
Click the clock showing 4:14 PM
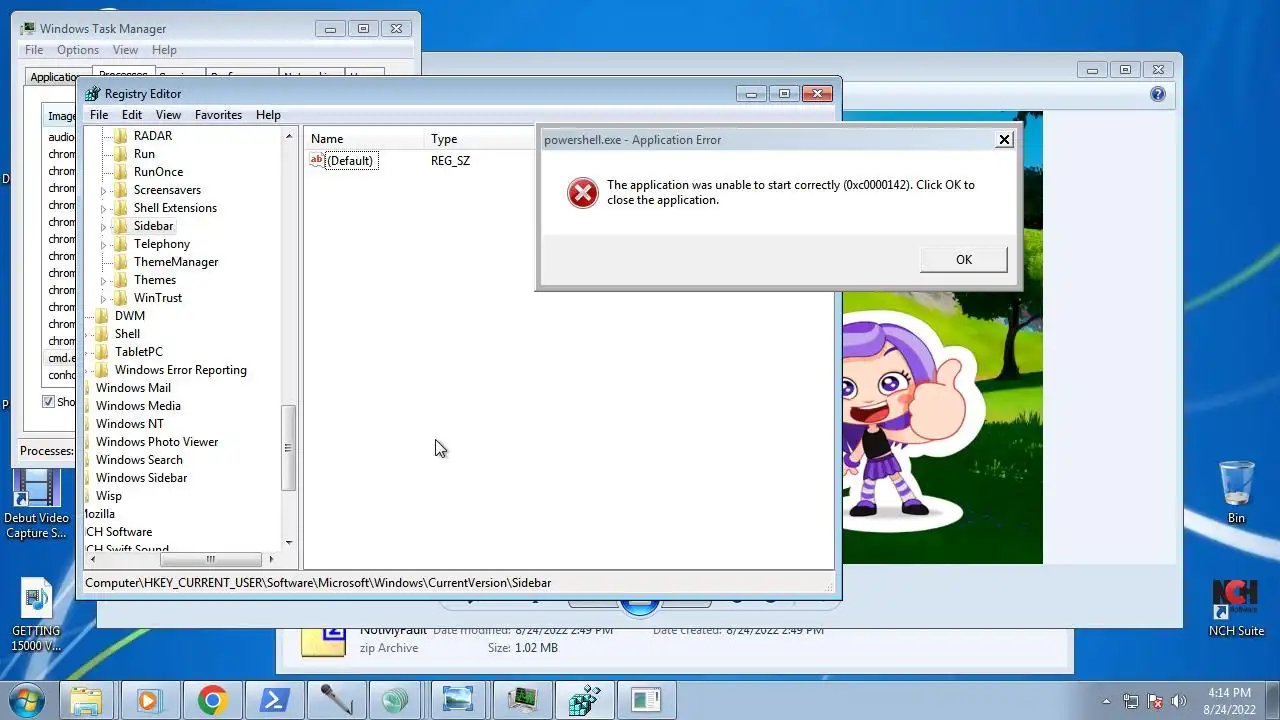1229,693
